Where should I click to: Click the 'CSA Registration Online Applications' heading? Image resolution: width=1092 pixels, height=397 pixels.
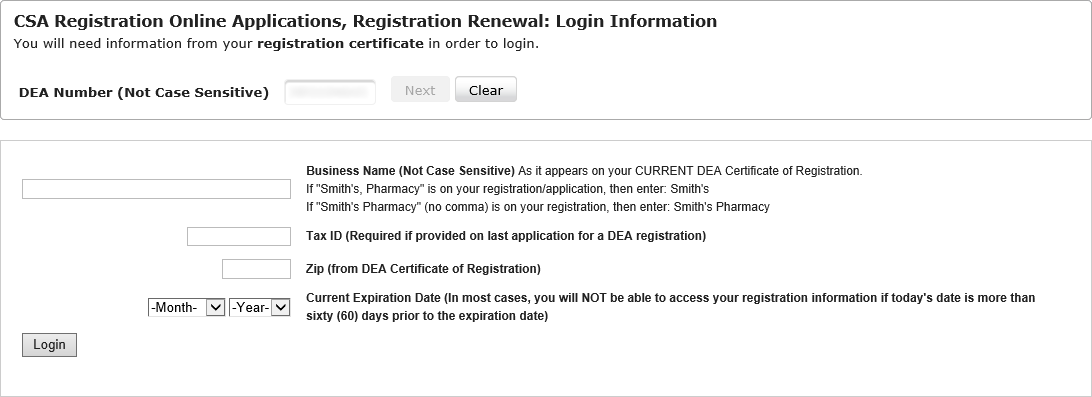(178, 21)
